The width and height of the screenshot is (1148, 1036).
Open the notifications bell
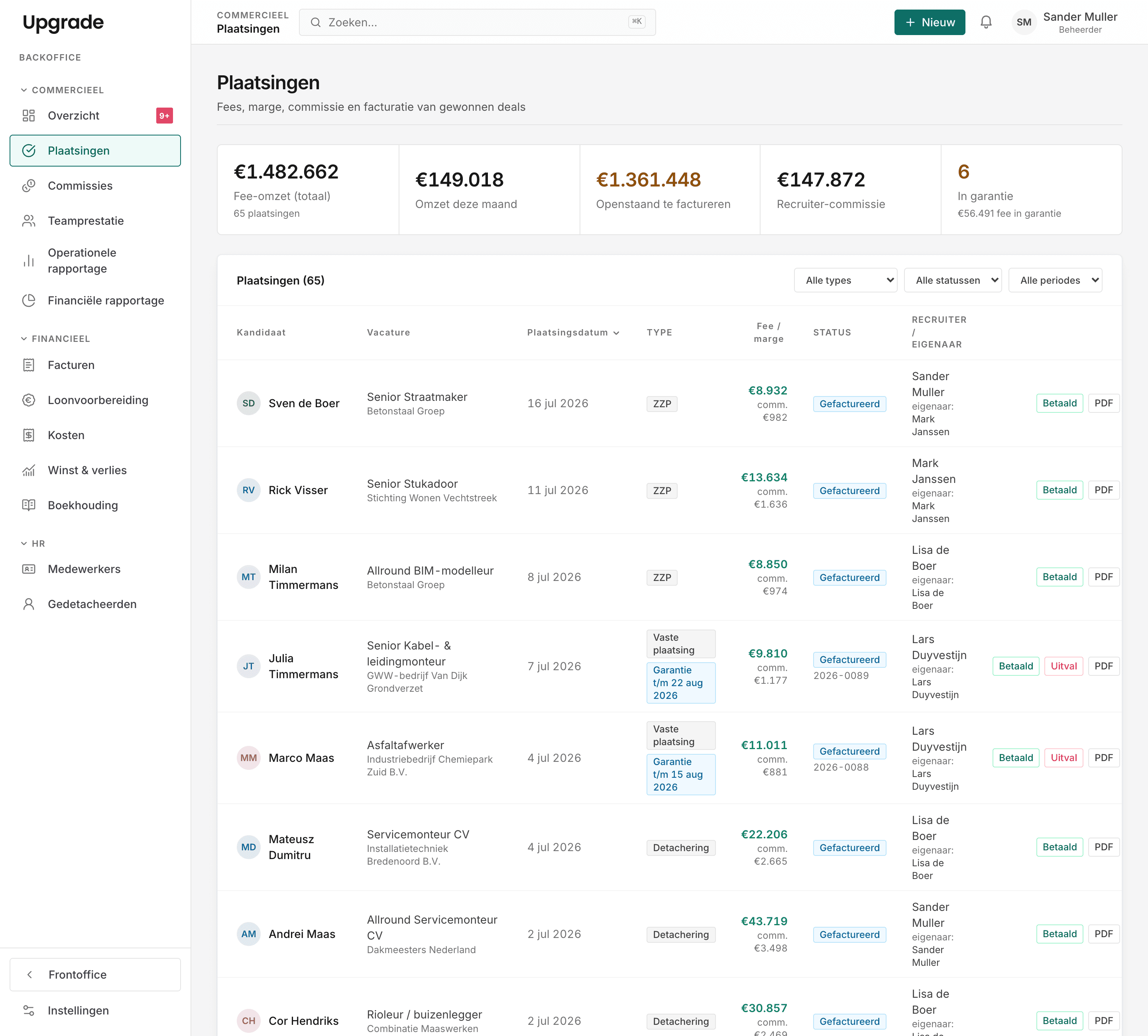(986, 22)
